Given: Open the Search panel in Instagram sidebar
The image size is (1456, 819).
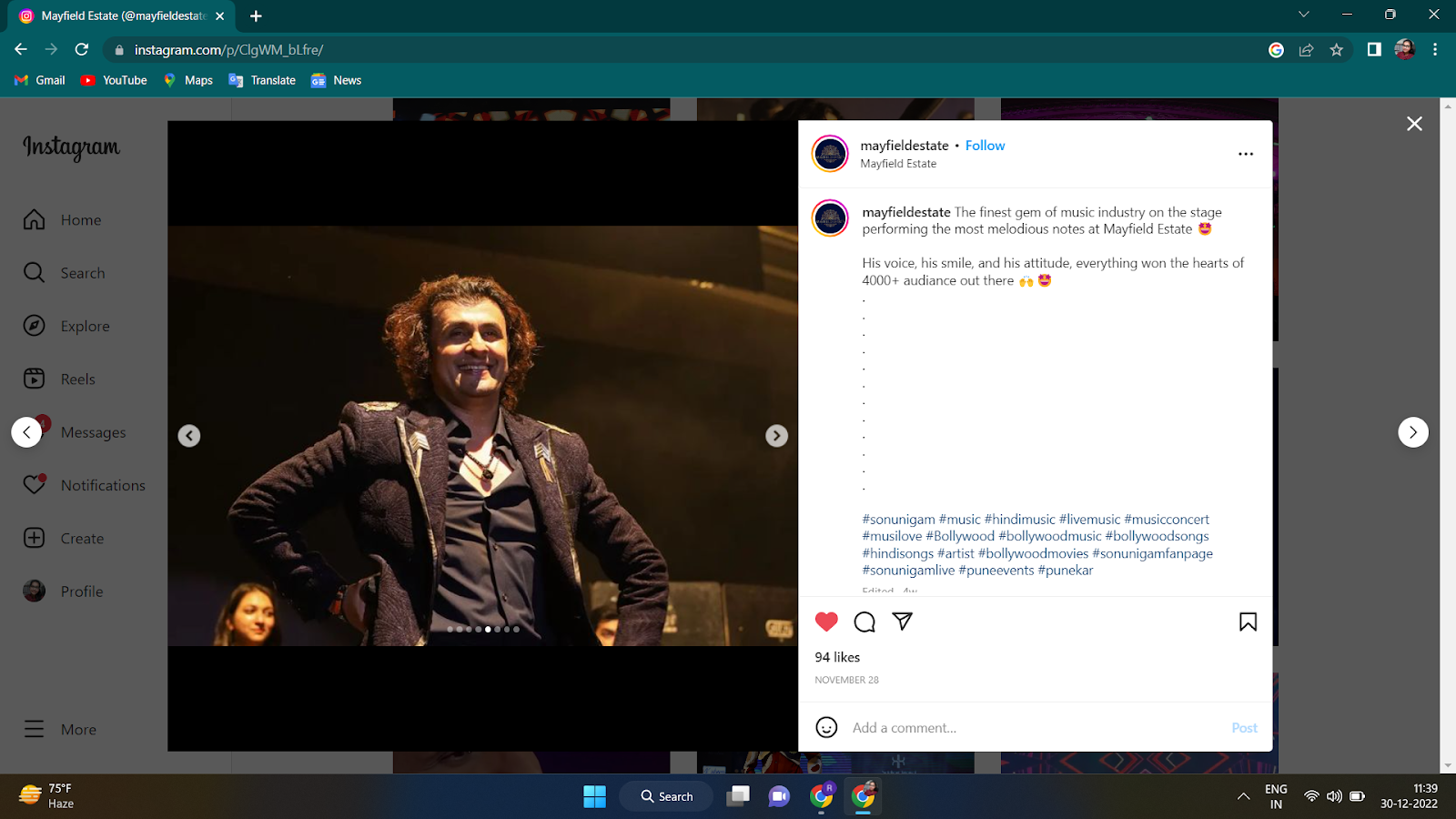Looking at the screenshot, I should (x=64, y=273).
